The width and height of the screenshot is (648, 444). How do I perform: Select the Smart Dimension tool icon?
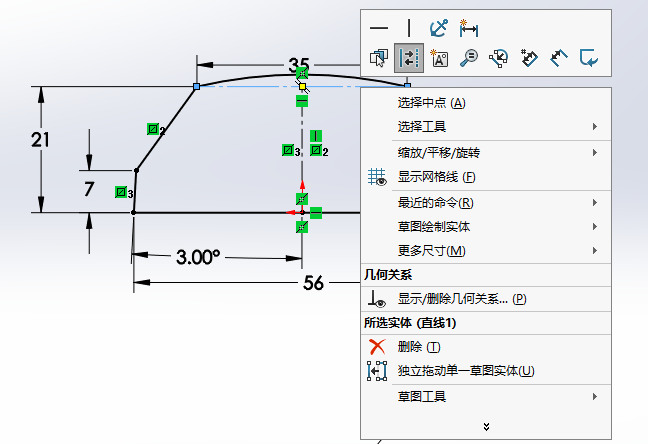468,28
